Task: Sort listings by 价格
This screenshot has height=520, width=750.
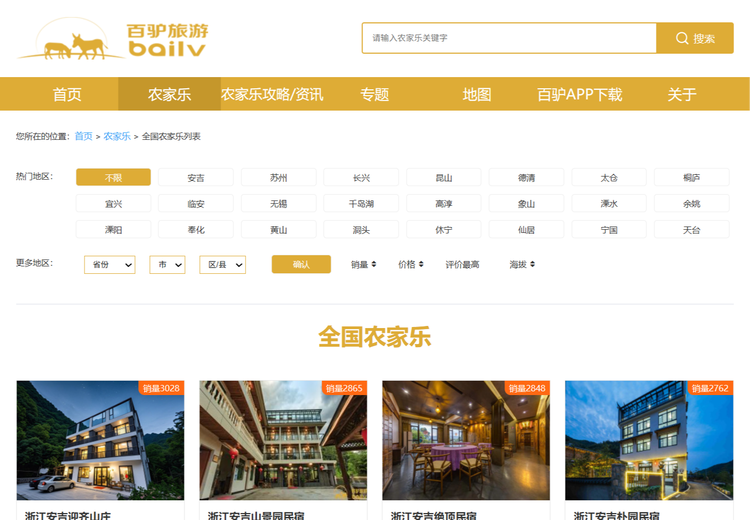Action: (x=411, y=264)
